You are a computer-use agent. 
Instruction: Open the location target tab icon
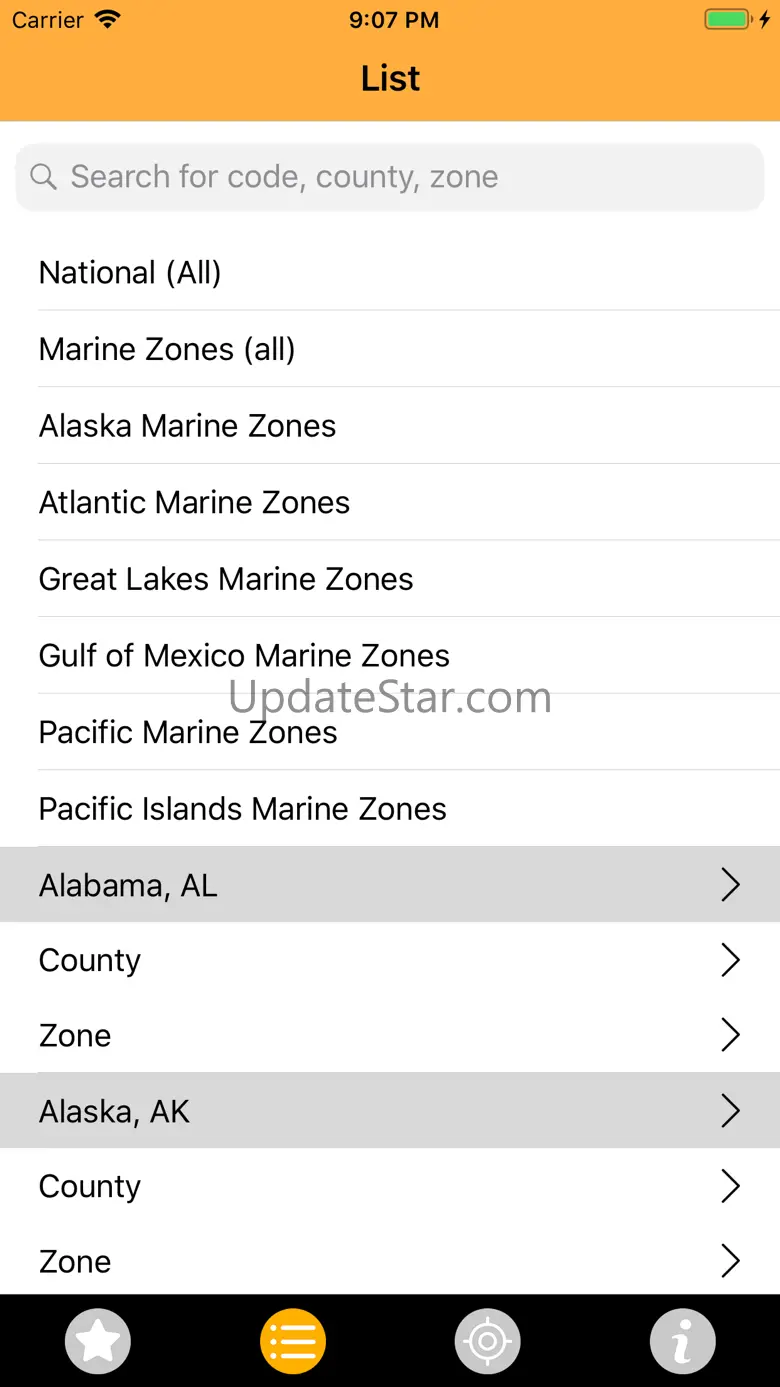[x=488, y=1341]
